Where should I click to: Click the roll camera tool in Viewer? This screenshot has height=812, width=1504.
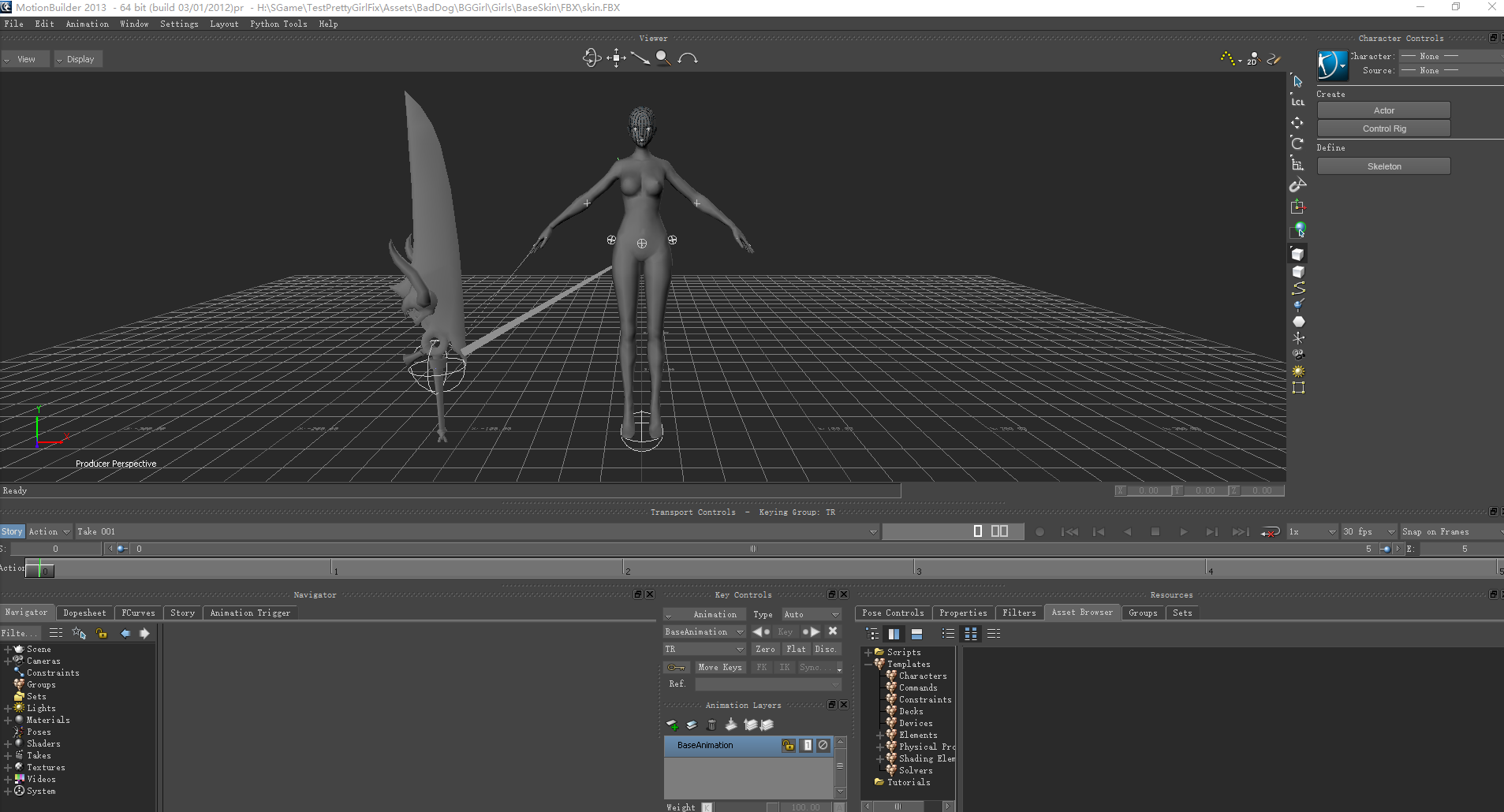pos(688,58)
